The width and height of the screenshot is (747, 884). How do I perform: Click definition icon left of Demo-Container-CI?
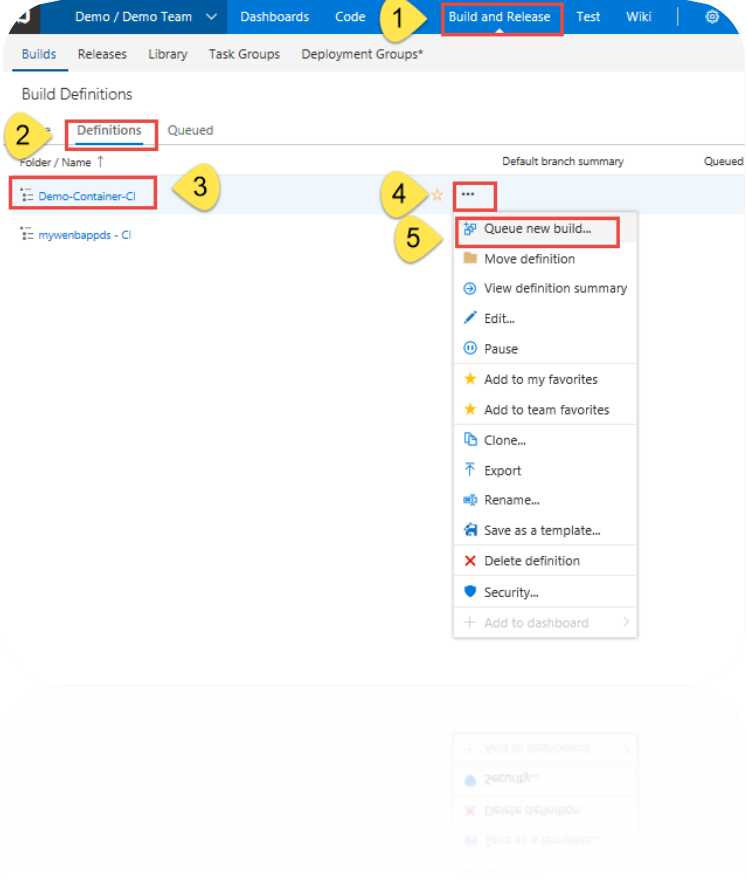pos(26,195)
